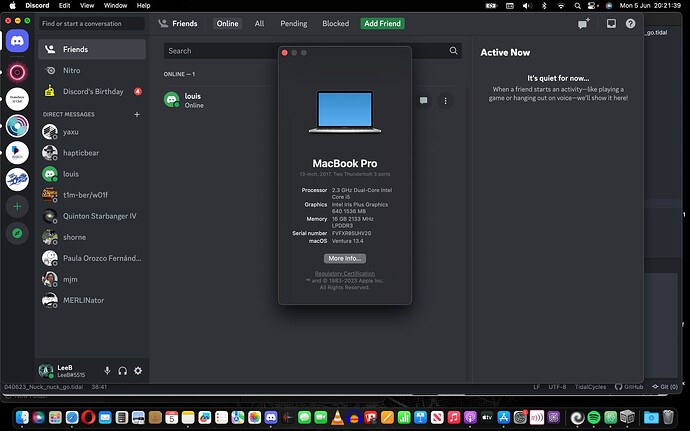This screenshot has height=431, width=690.
Task: Open the Discord app menu
Action: tap(37, 5)
